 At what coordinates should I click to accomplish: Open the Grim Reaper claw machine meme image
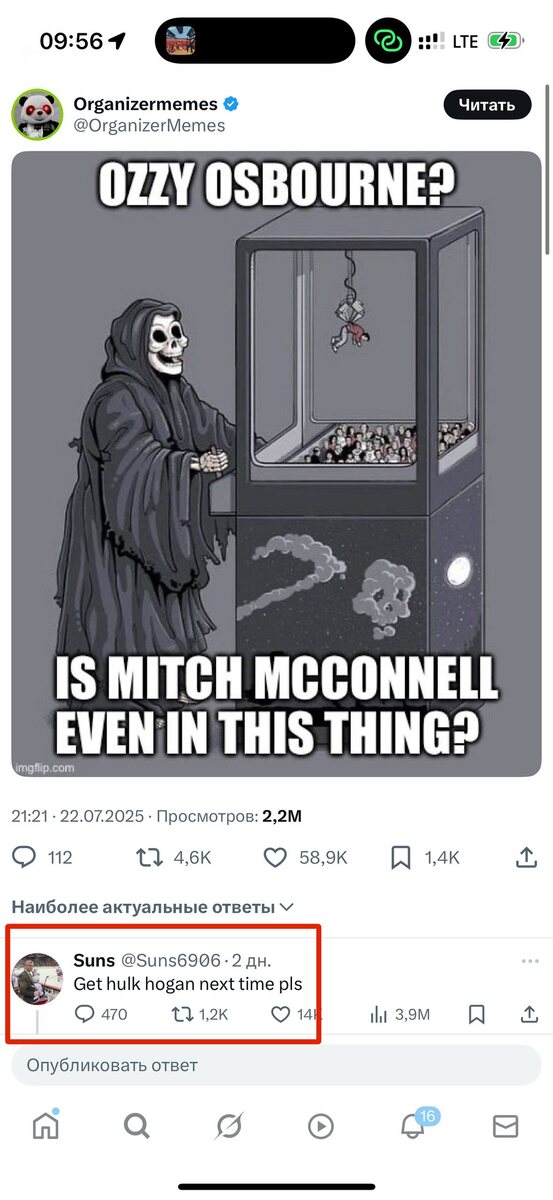pos(276,464)
